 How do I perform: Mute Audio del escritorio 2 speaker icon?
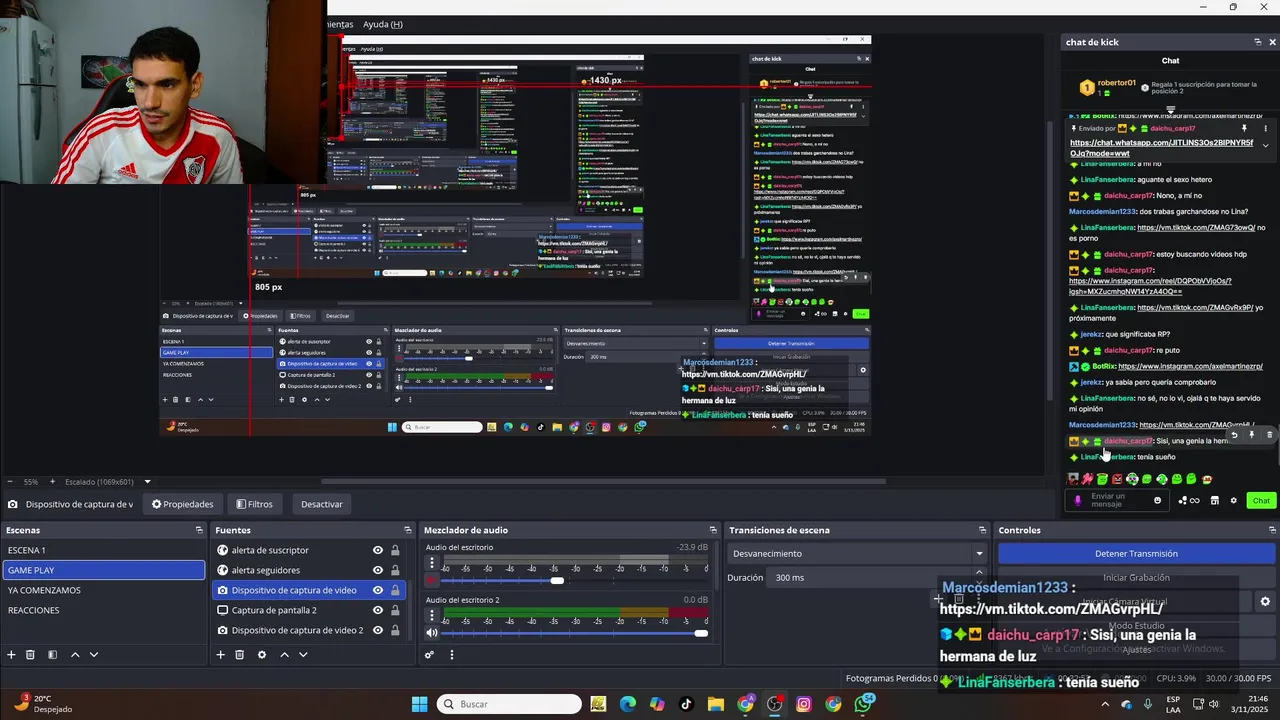(x=432, y=632)
